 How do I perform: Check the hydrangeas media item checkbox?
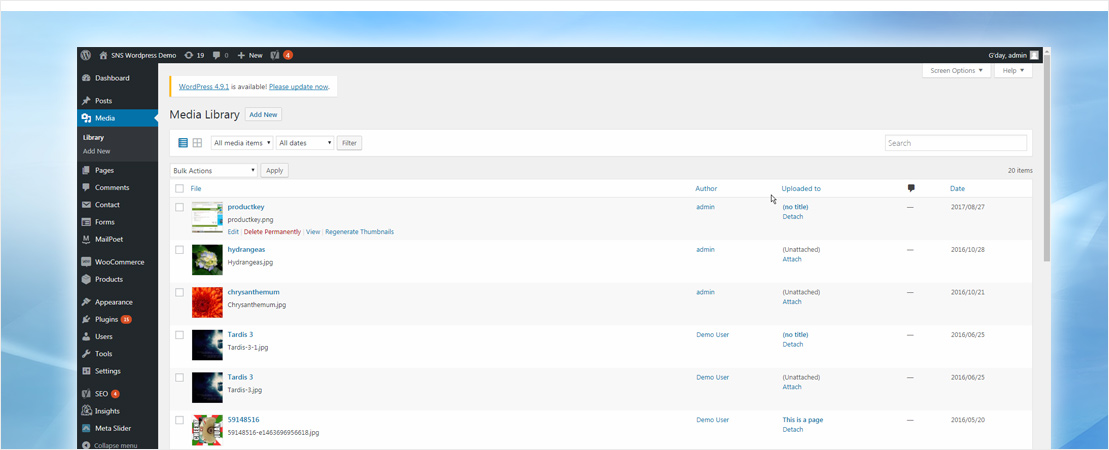pyautogui.click(x=180, y=249)
